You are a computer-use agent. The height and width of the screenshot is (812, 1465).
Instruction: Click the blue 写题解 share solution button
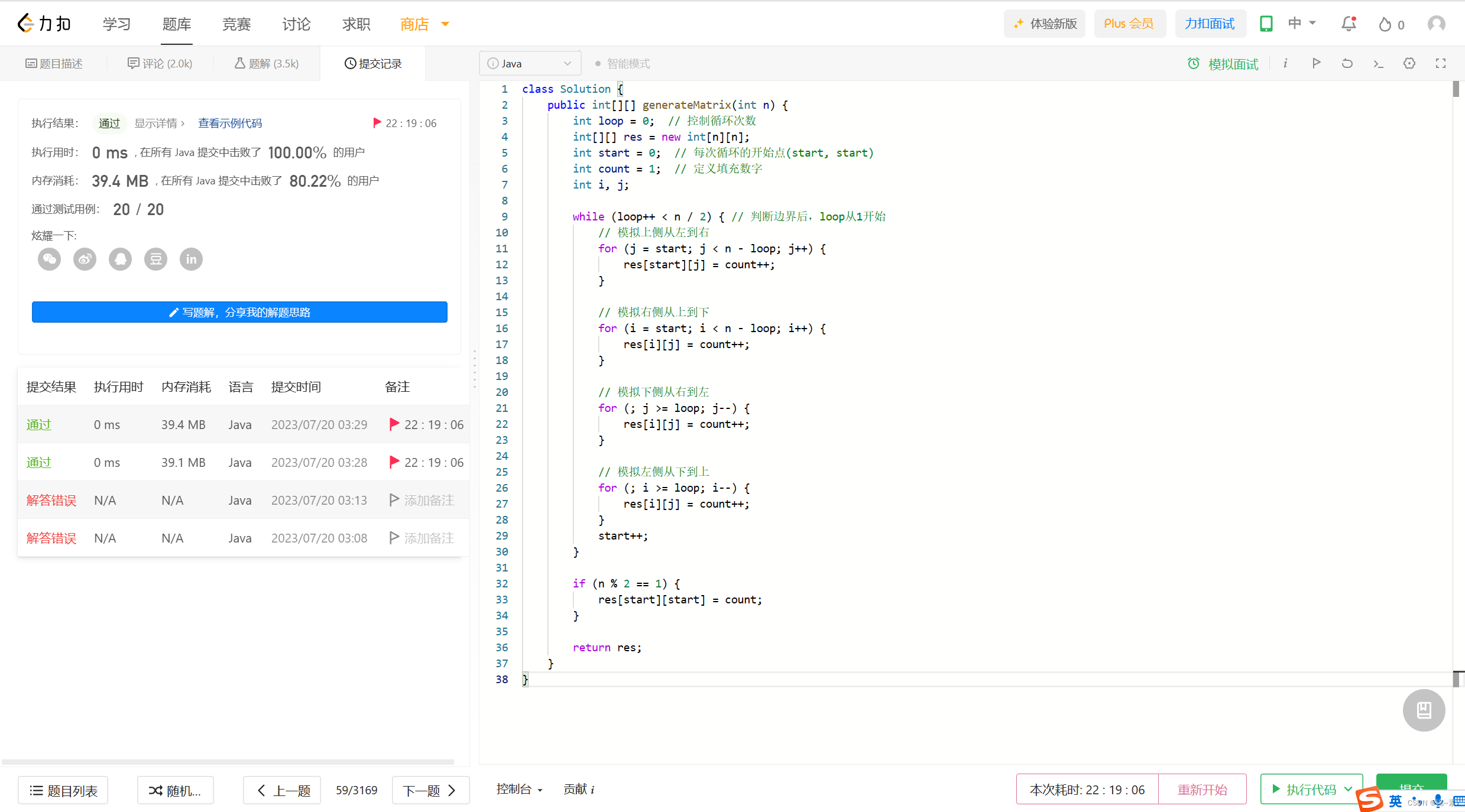point(239,312)
